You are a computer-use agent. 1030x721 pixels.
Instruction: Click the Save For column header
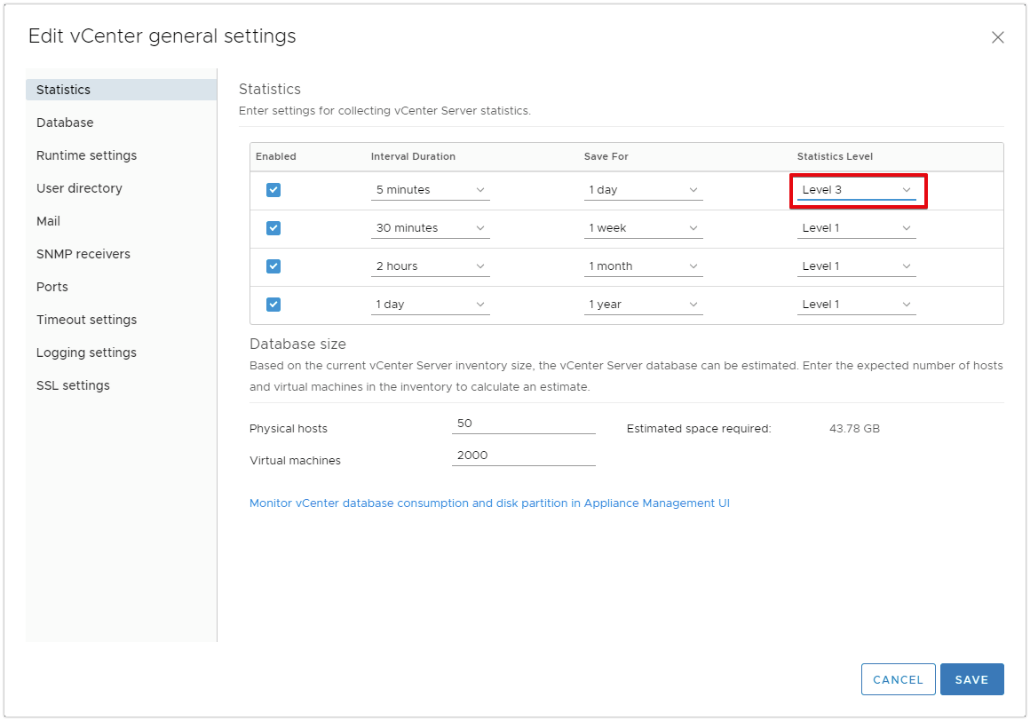(x=606, y=156)
